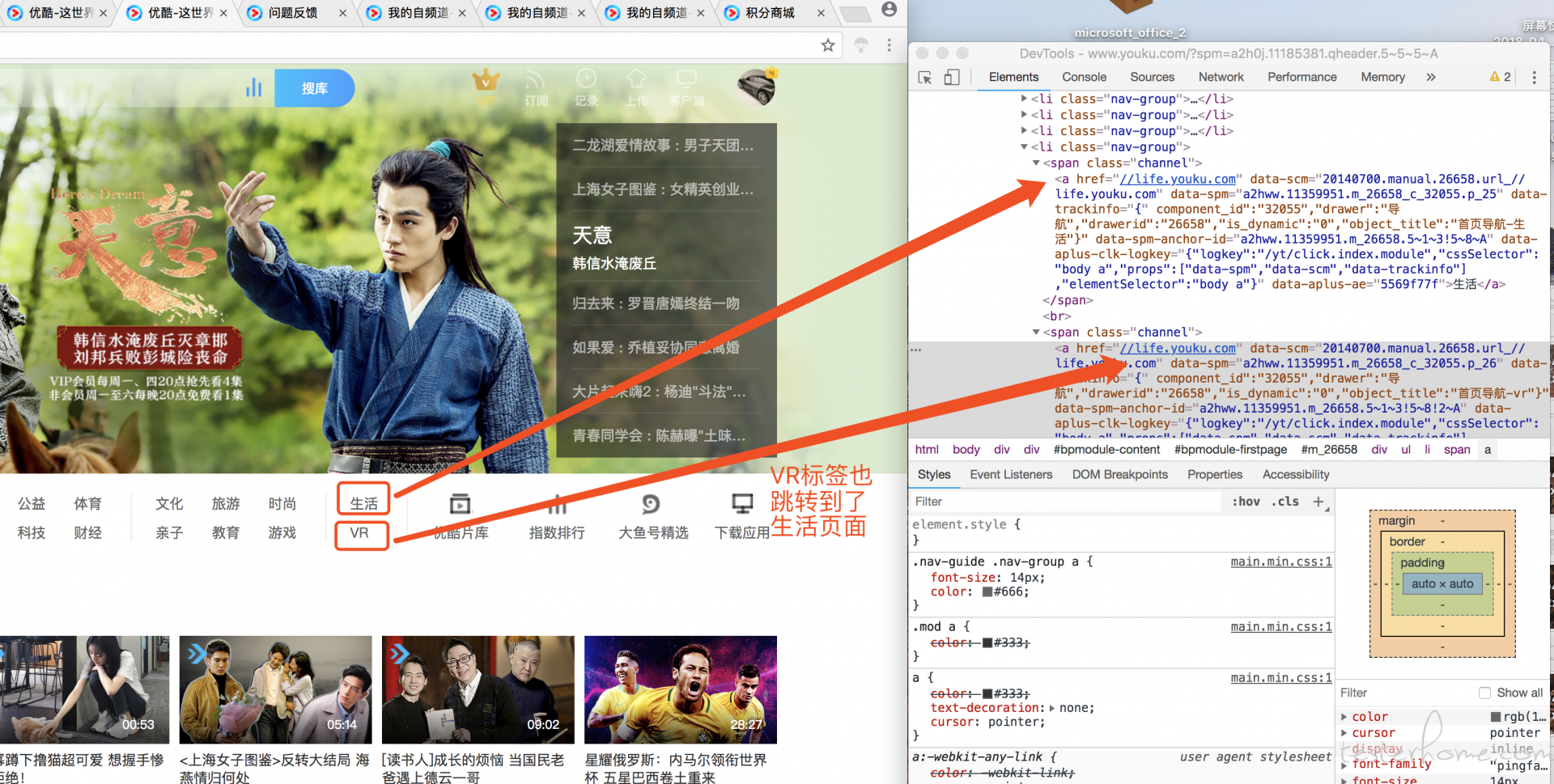Viewport: 1554px width, 784px height.
Task: Click the first //life.youku.com href link
Action: point(1178,179)
